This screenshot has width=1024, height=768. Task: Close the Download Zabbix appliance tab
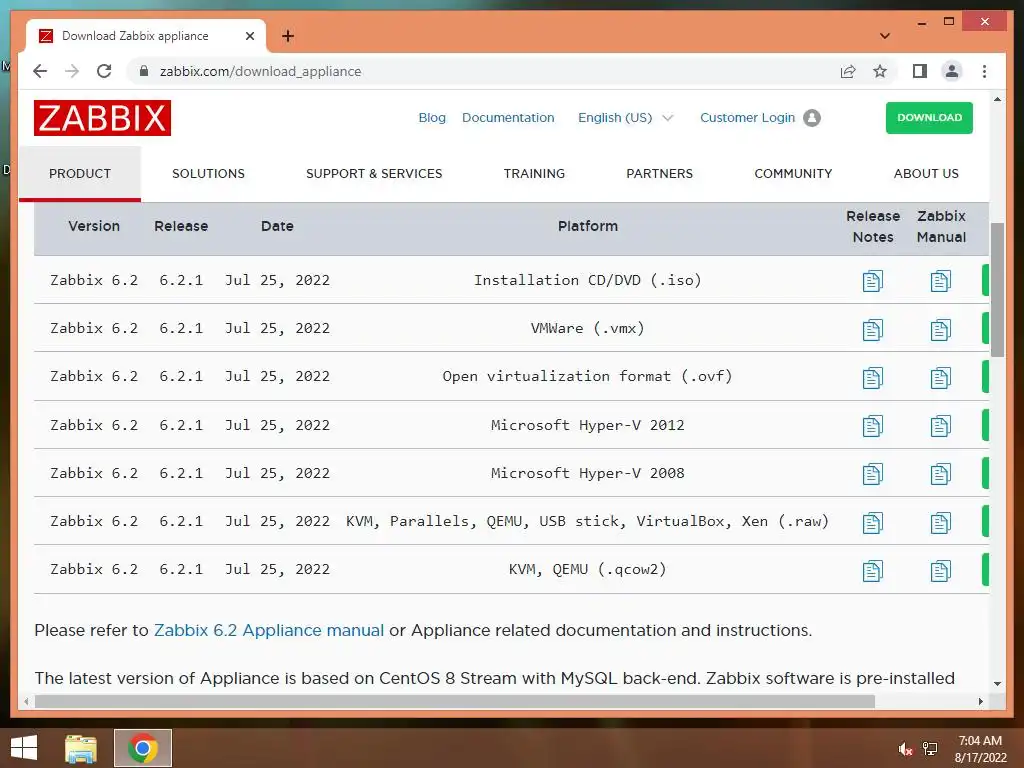(x=249, y=36)
